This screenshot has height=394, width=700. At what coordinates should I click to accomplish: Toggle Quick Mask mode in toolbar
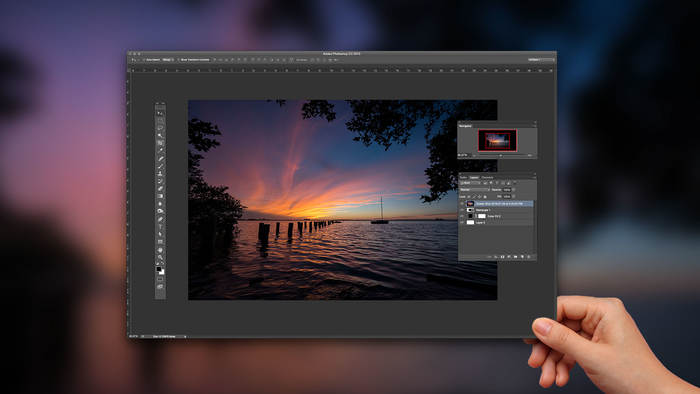point(160,279)
